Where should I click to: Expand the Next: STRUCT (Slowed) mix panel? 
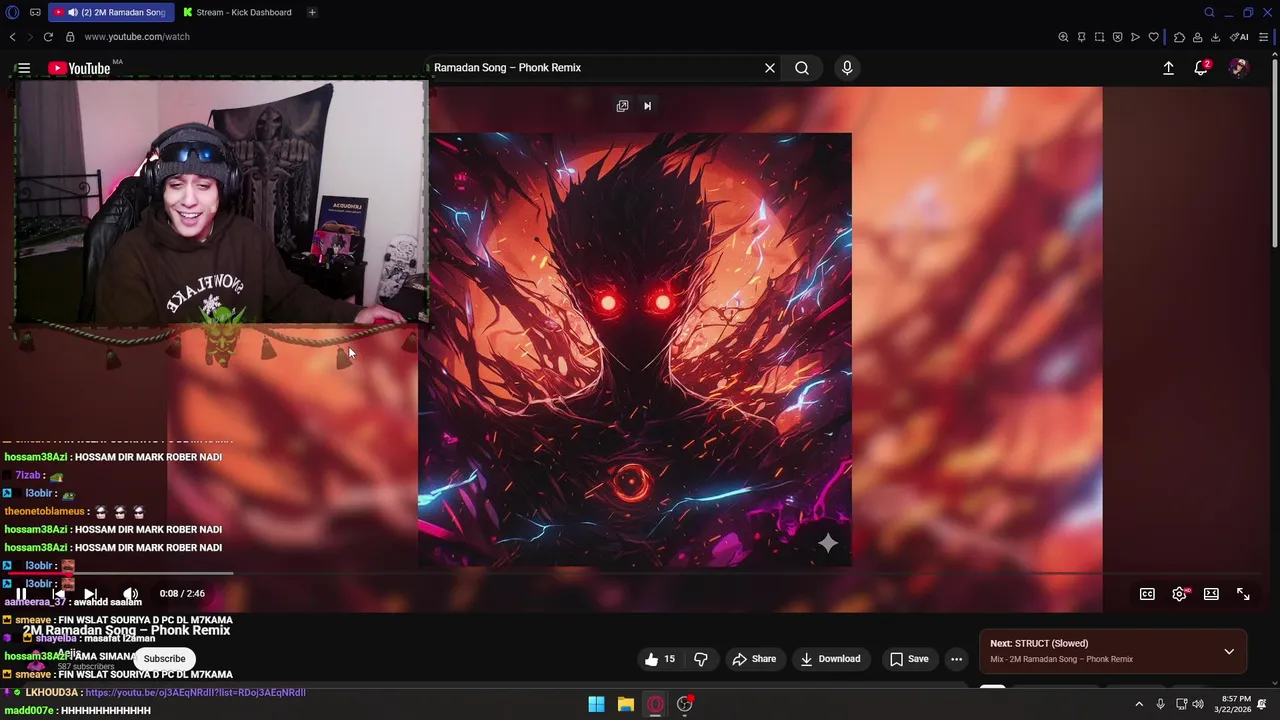pyautogui.click(x=1229, y=651)
